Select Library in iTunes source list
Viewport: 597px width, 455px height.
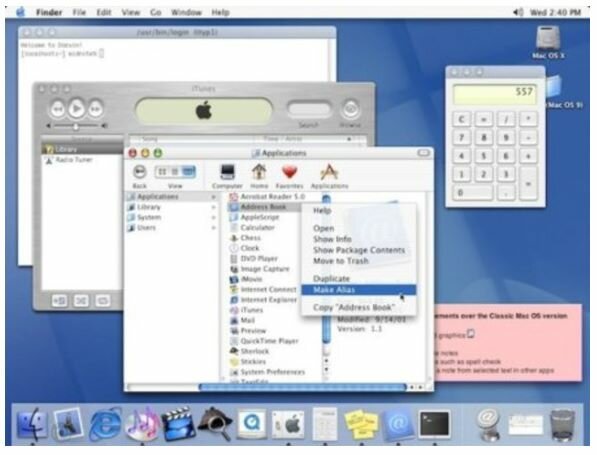pos(82,149)
